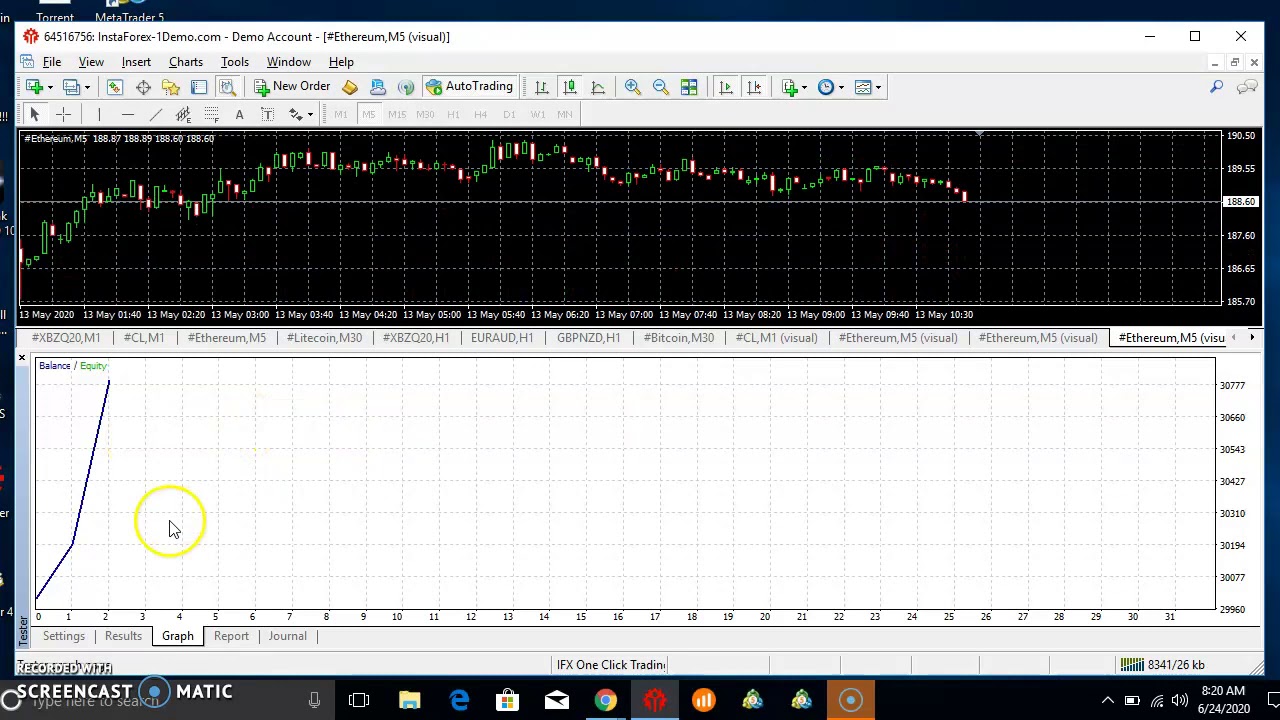Expand the Periods dropdown arrow
This screenshot has width=1280, height=720.
840,87
